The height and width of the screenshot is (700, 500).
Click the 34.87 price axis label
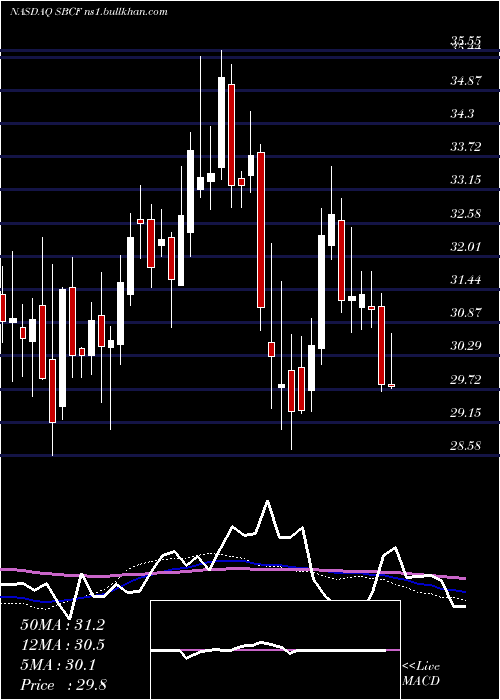coord(466,81)
